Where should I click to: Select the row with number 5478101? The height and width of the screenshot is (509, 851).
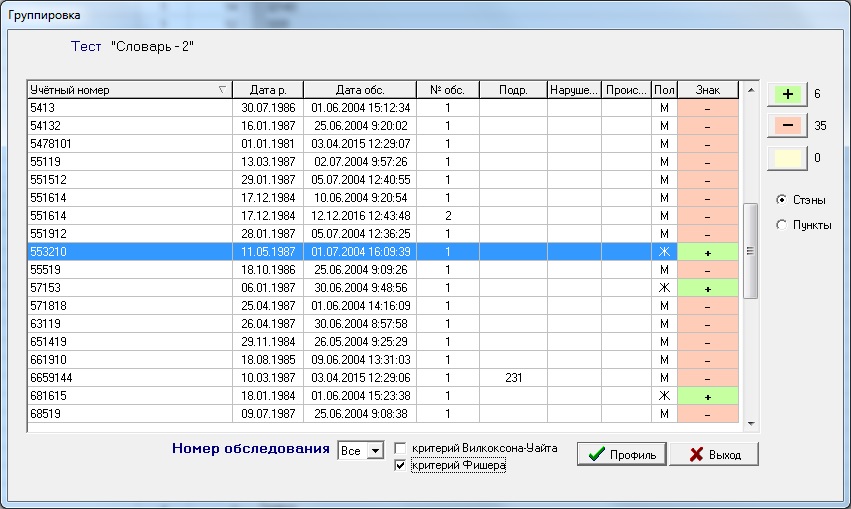point(130,144)
